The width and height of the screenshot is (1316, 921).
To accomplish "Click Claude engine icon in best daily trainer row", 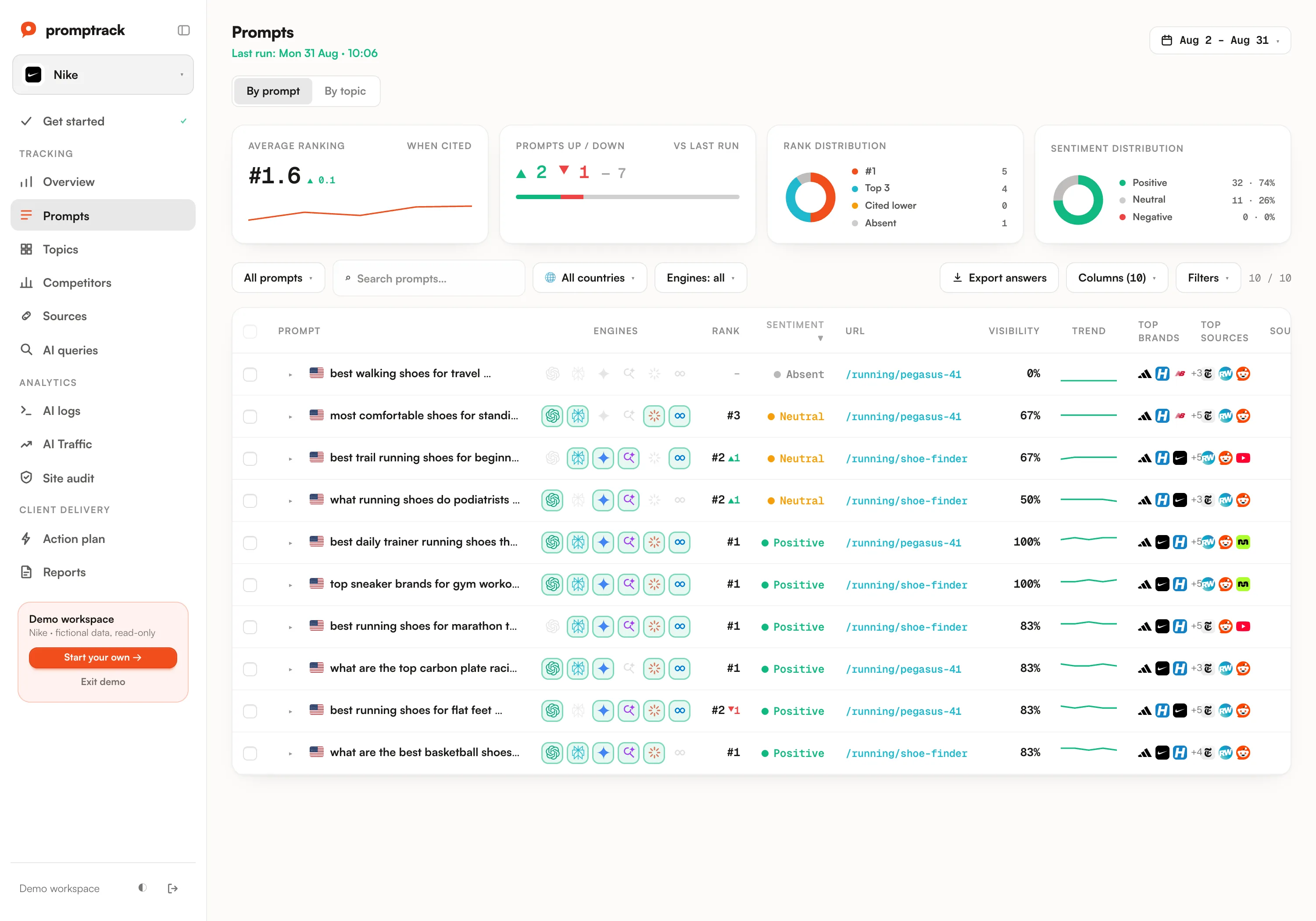I will (654, 542).
